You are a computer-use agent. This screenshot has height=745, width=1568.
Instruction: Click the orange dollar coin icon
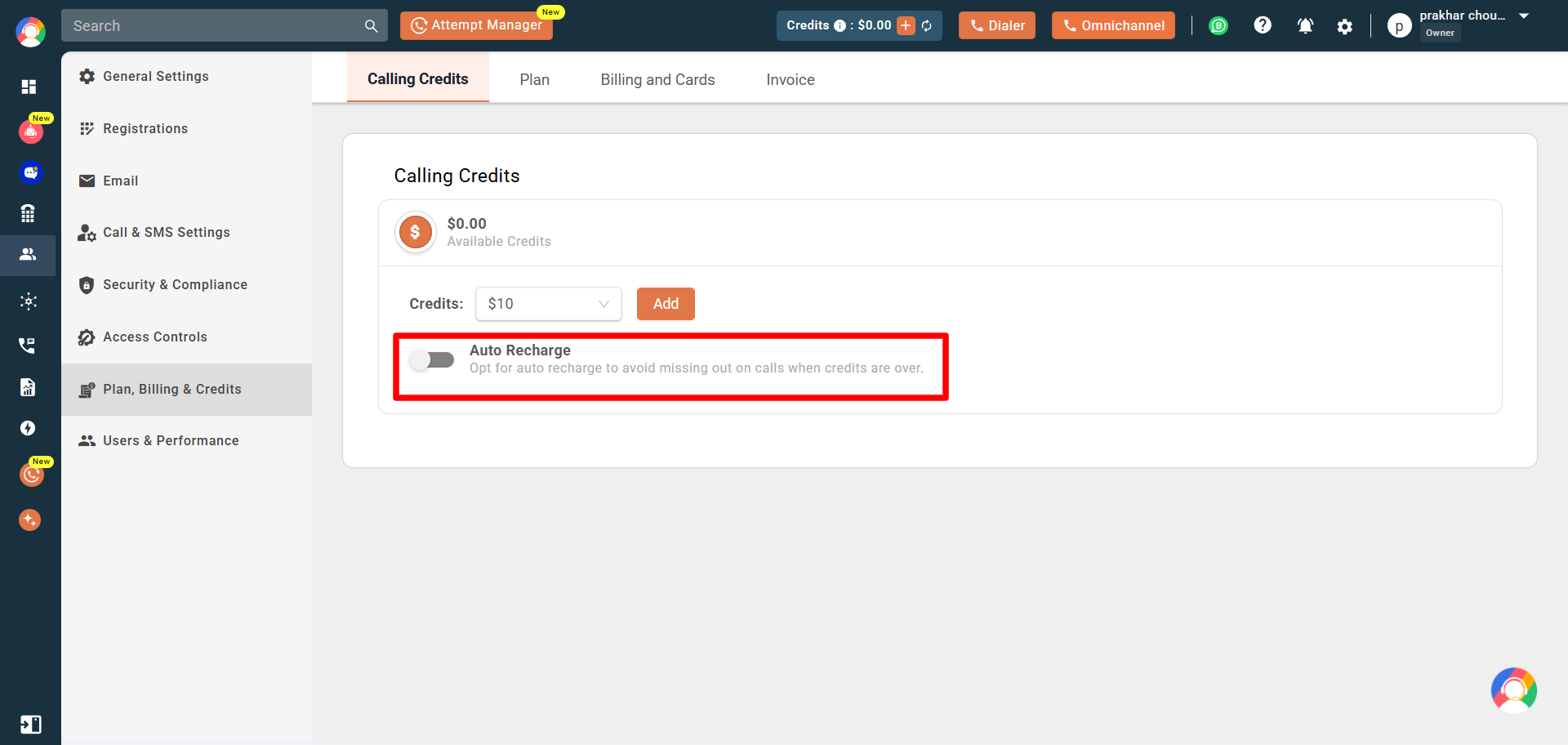click(x=415, y=232)
